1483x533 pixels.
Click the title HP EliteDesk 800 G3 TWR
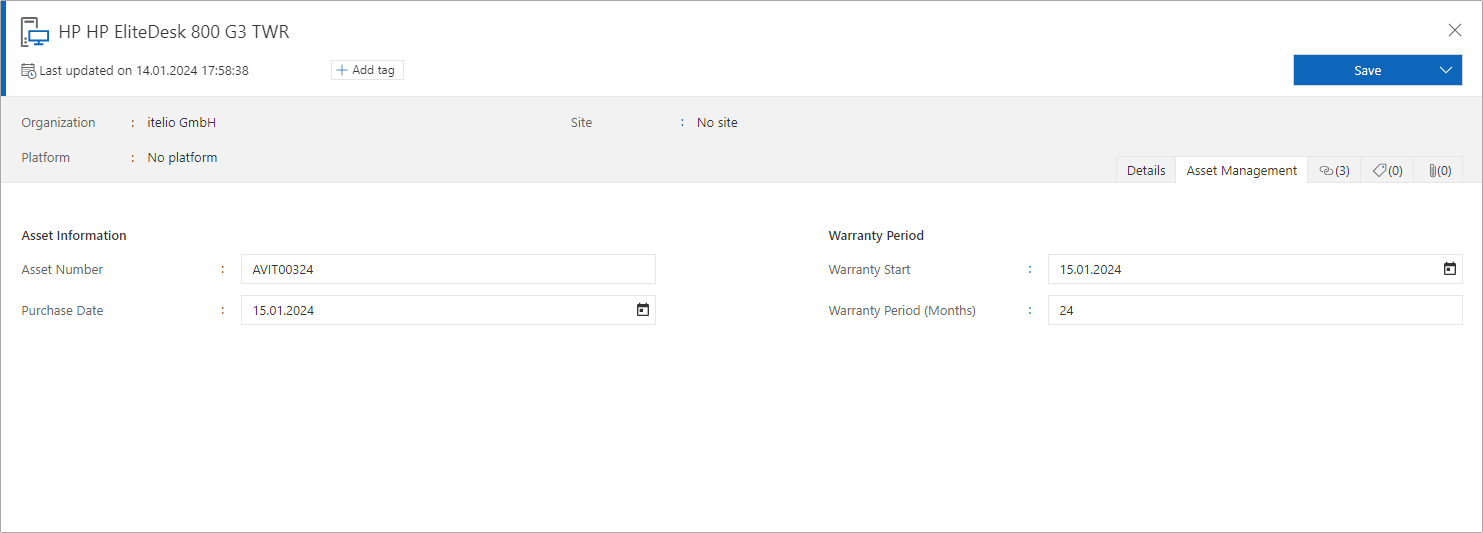pyautogui.click(x=174, y=32)
